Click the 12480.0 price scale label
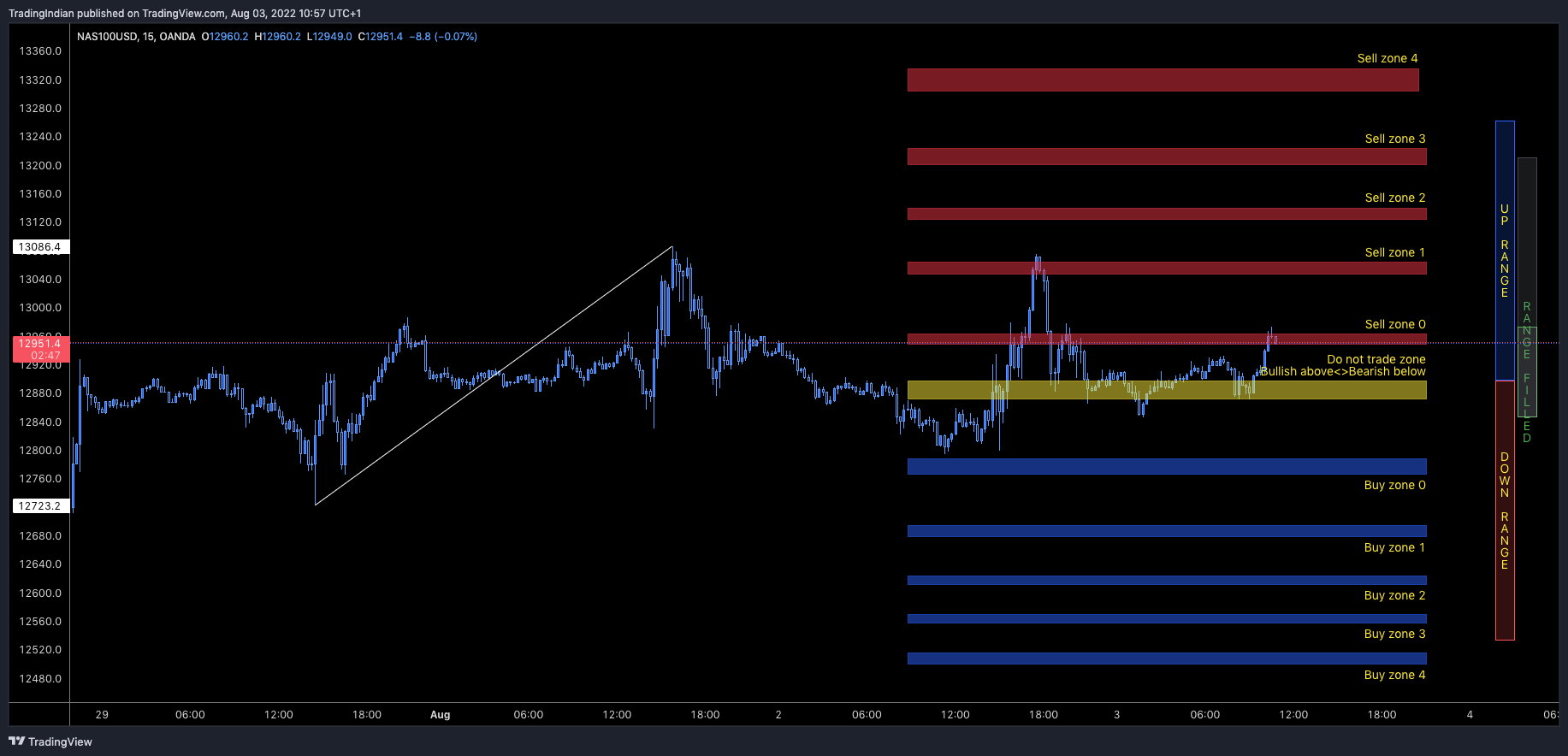The image size is (1568, 756). point(40,679)
